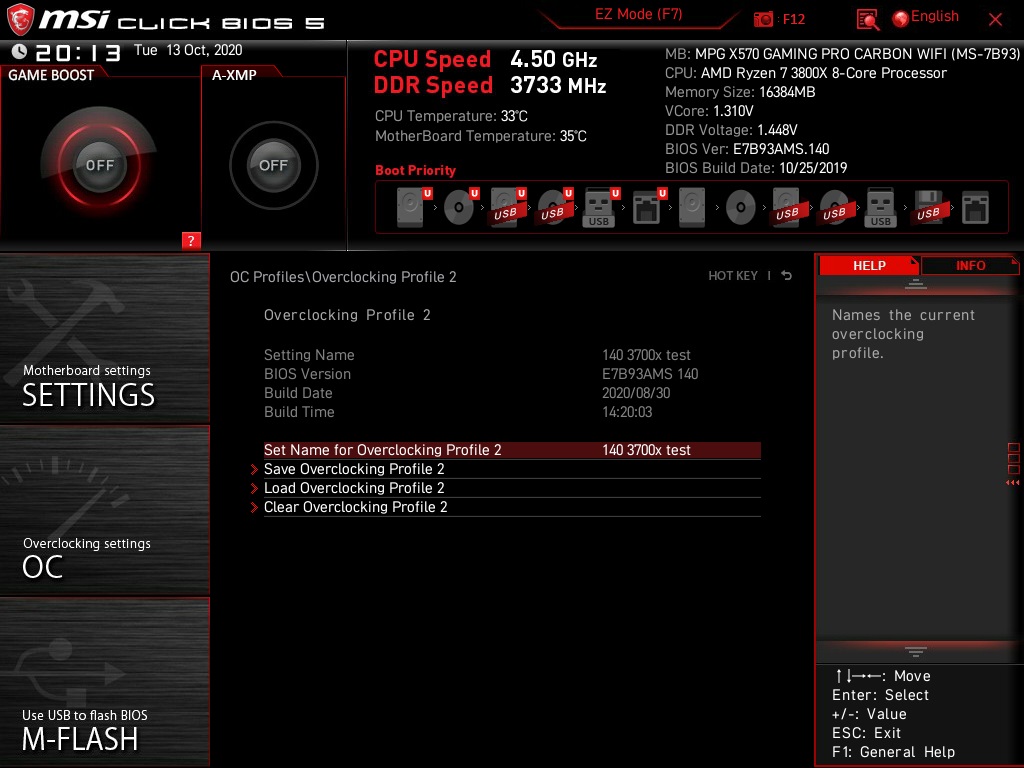
Task: Pick the legacy USB CD/DVD boot icon
Action: (x=834, y=208)
